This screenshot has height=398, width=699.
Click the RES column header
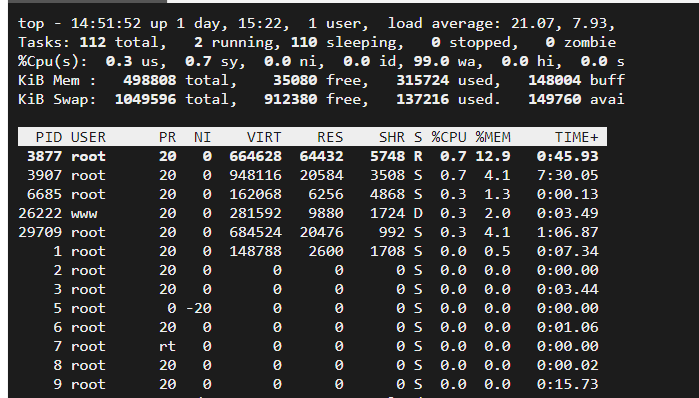click(x=330, y=137)
